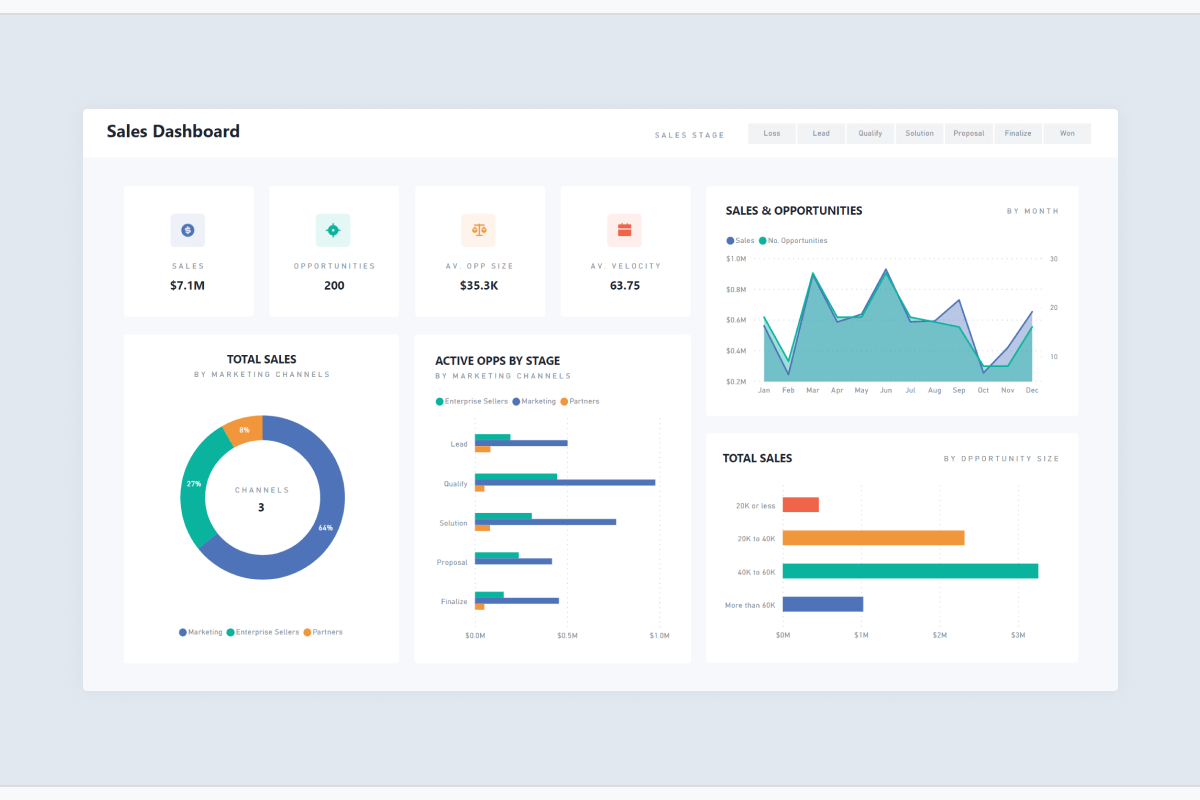Click the red 20K or less bar

click(801, 505)
